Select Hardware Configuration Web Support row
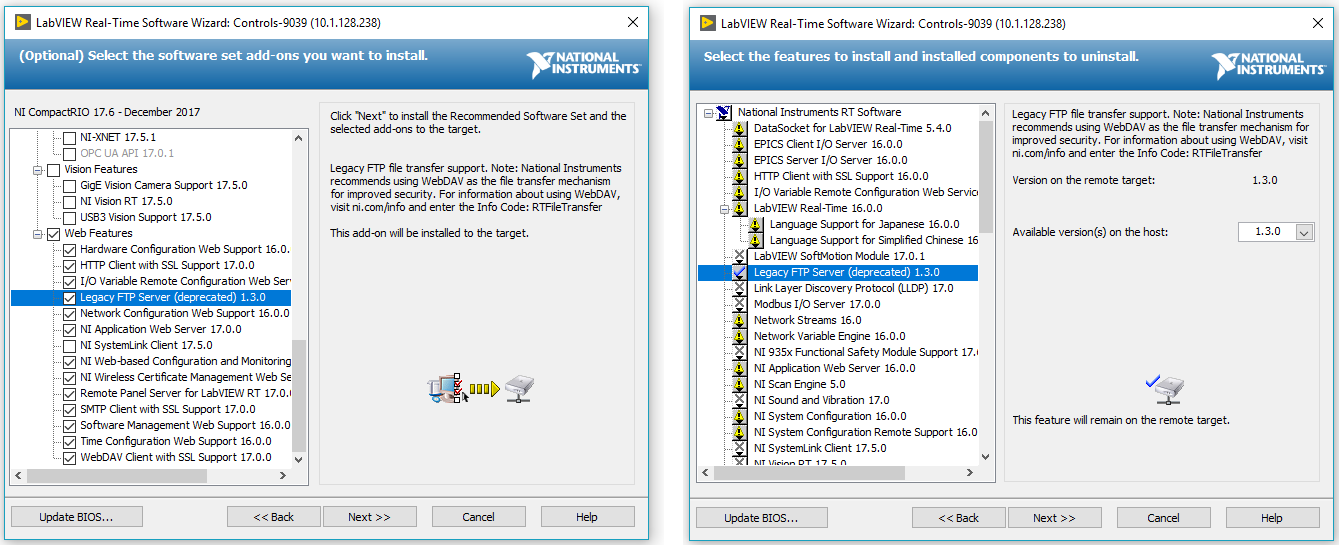The width and height of the screenshot is (1339, 545). pyautogui.click(x=185, y=249)
